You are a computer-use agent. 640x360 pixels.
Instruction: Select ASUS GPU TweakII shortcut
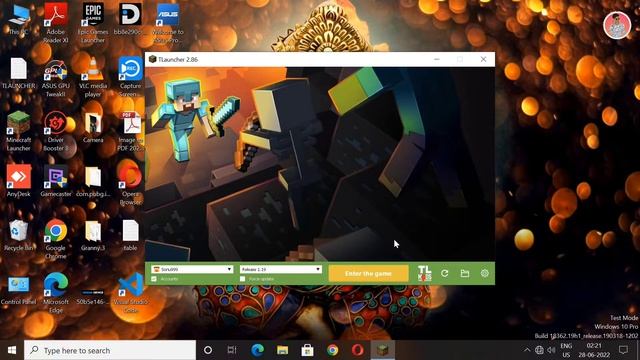[56, 78]
